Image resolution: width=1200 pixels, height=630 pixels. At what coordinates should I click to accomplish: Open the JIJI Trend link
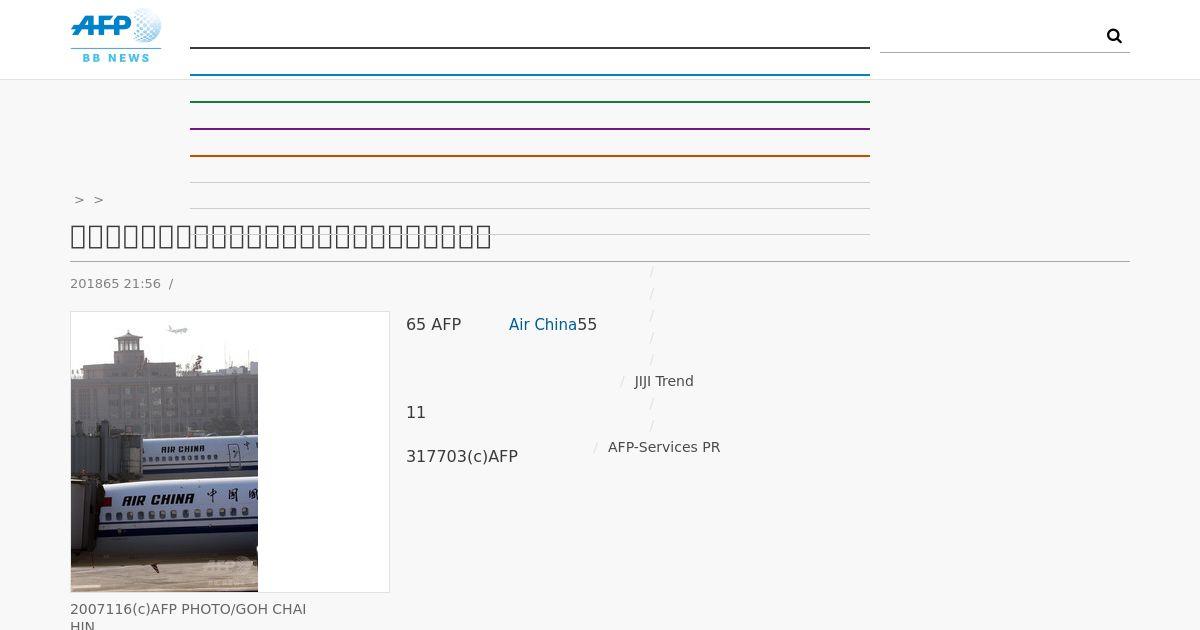pos(664,381)
